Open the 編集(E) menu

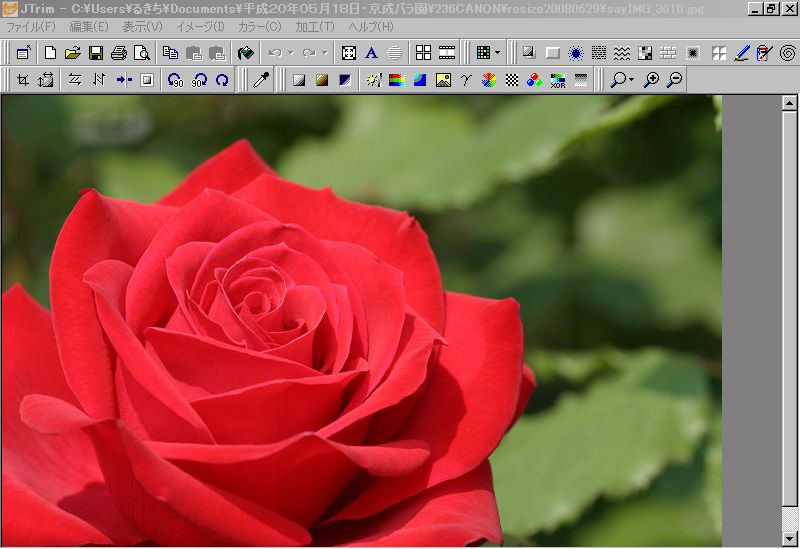[89, 27]
